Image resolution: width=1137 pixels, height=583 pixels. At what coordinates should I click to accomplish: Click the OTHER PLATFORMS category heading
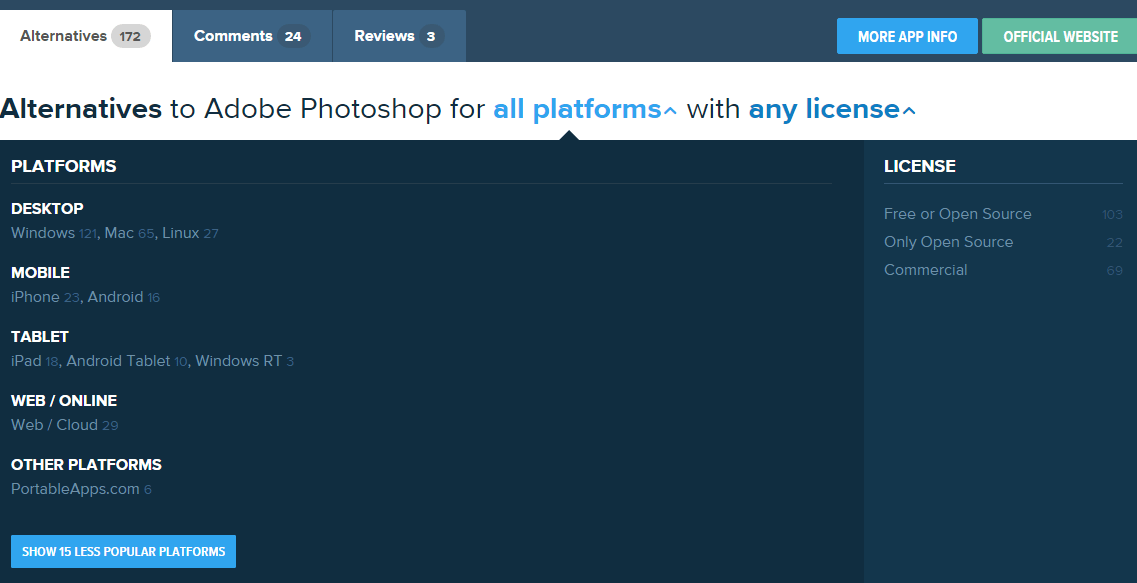[x=86, y=464]
